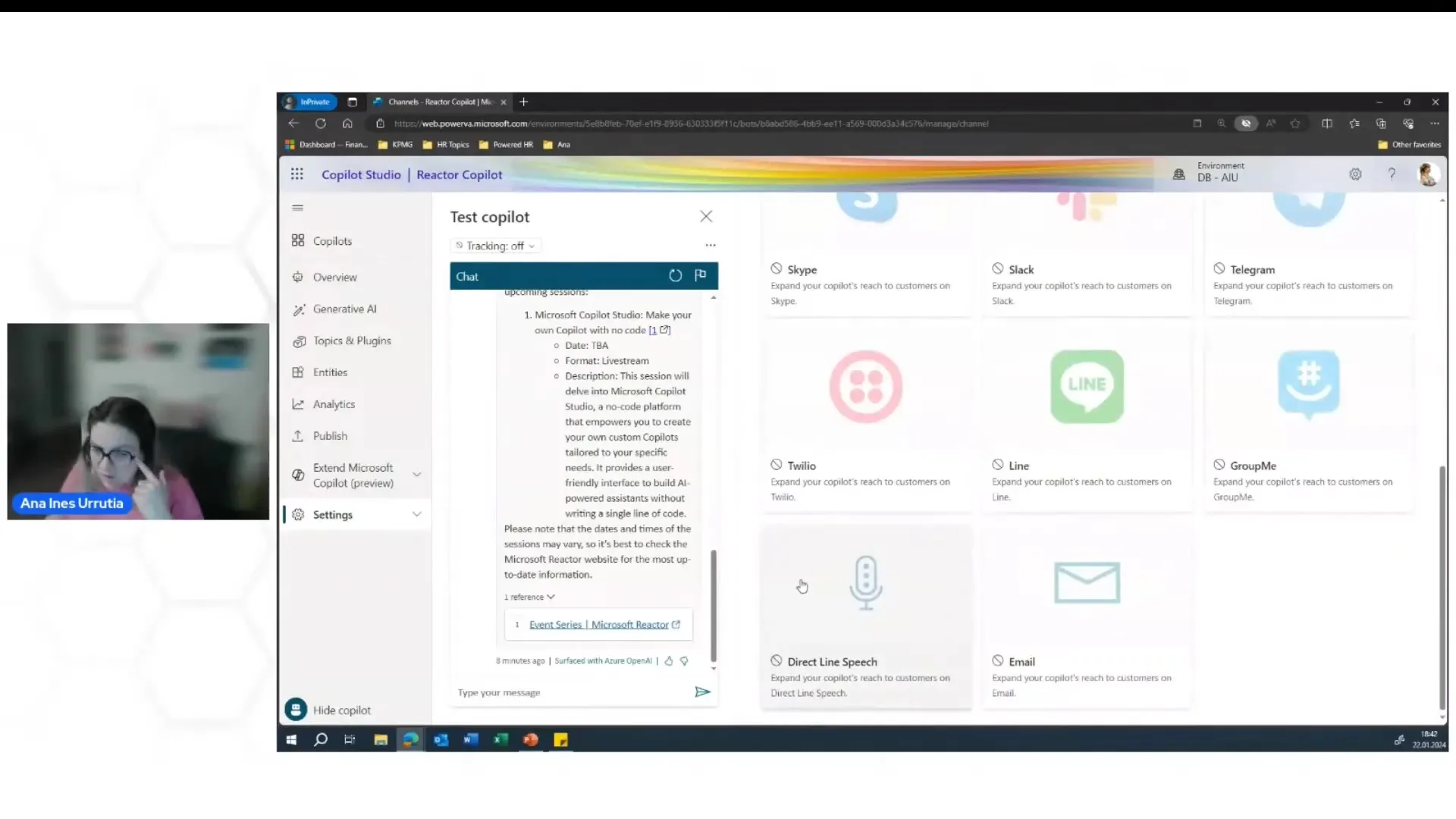
Task: Click the Publish menu item
Action: (329, 435)
